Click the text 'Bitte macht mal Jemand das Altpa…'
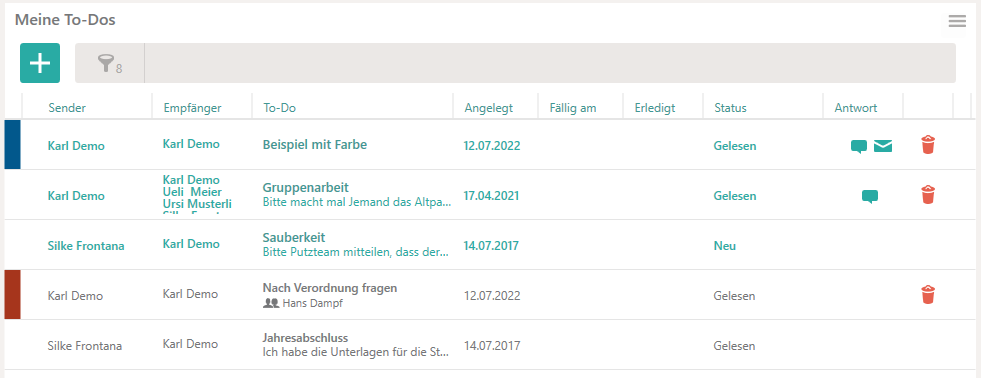Screen dimensions: 981x378 (x=357, y=203)
